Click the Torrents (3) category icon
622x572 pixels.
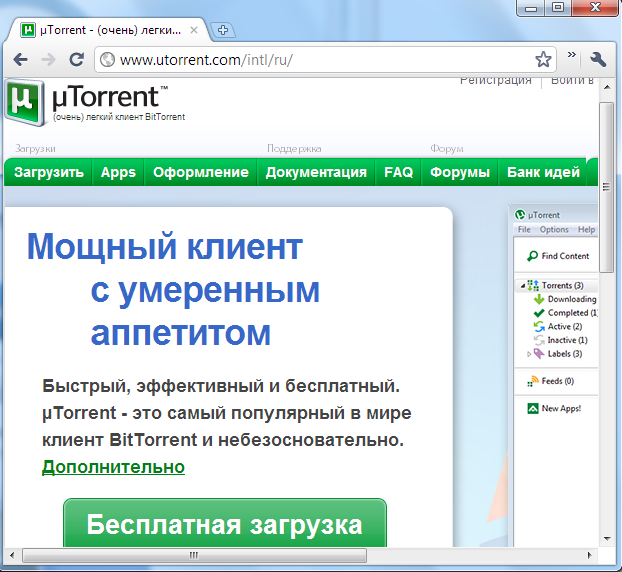tap(533, 286)
